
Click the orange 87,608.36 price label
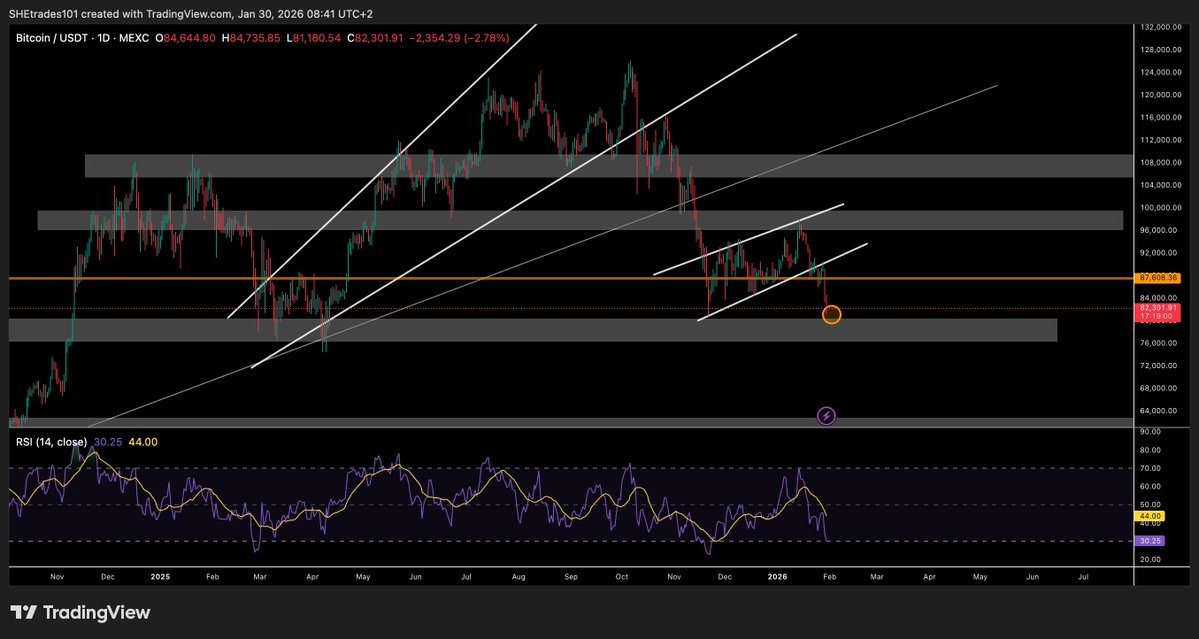point(1160,278)
